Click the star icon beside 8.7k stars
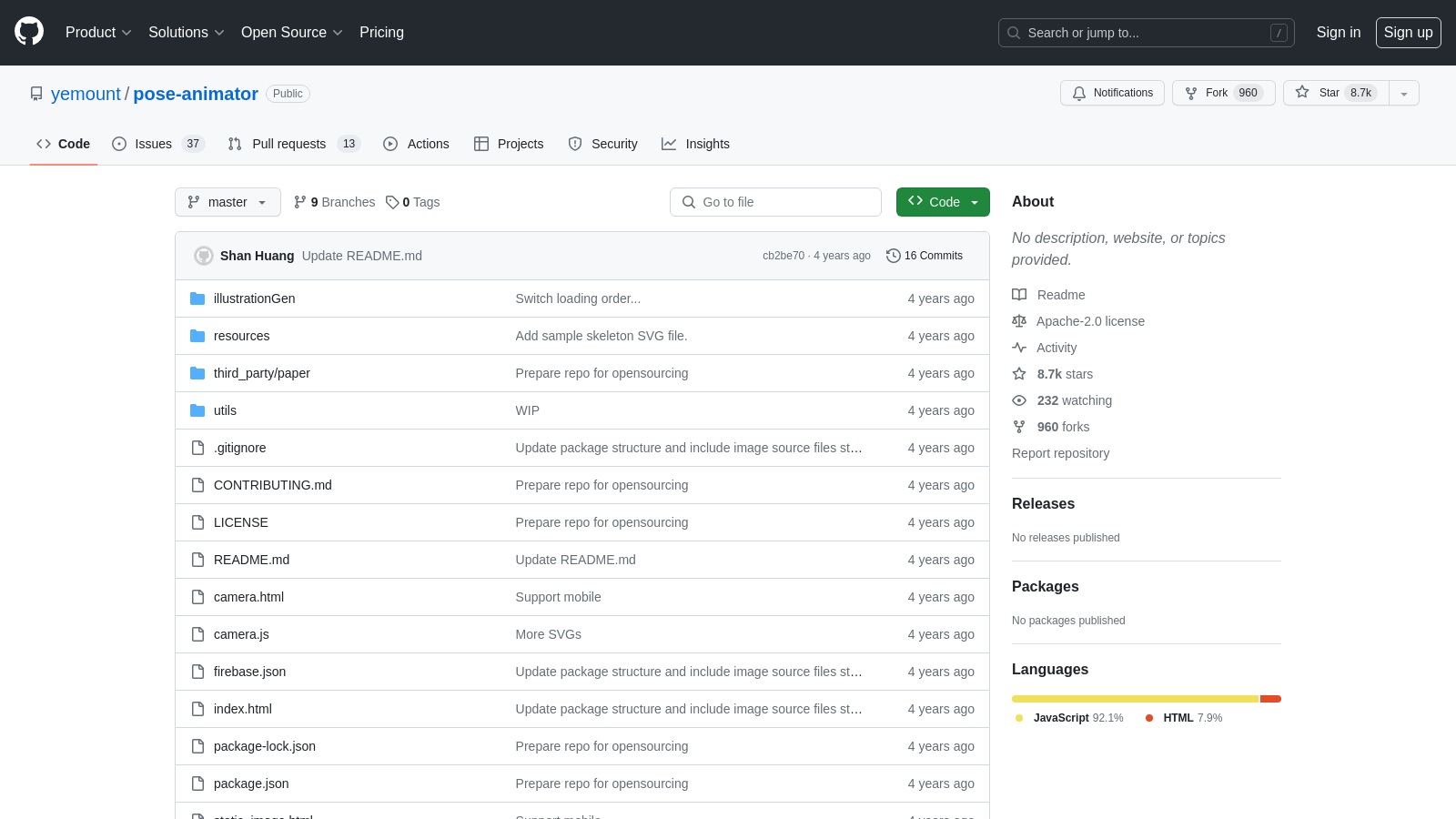Image resolution: width=1456 pixels, height=819 pixels. click(x=1019, y=374)
